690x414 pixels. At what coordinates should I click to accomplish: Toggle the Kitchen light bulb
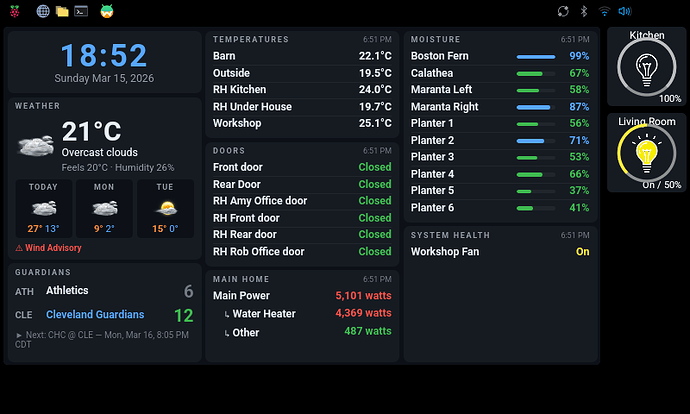tap(646, 68)
